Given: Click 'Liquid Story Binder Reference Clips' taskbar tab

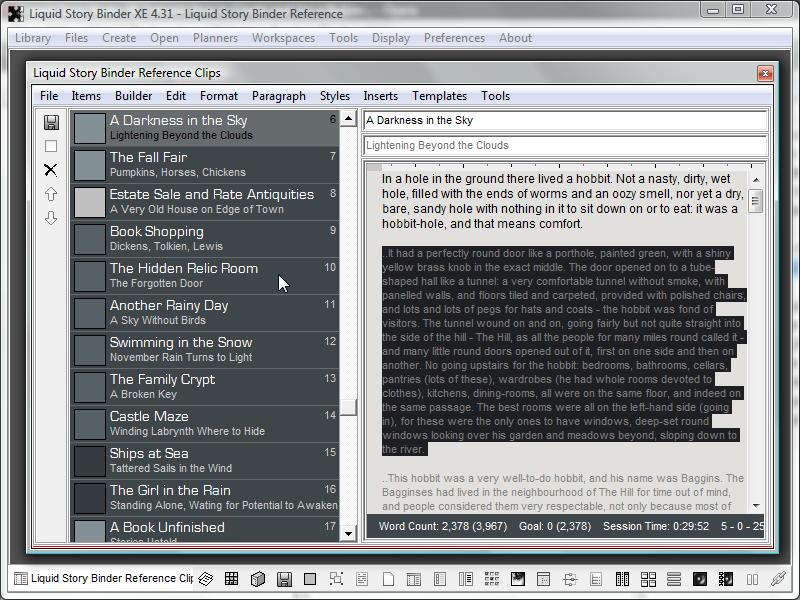Looking at the screenshot, I should point(104,578).
